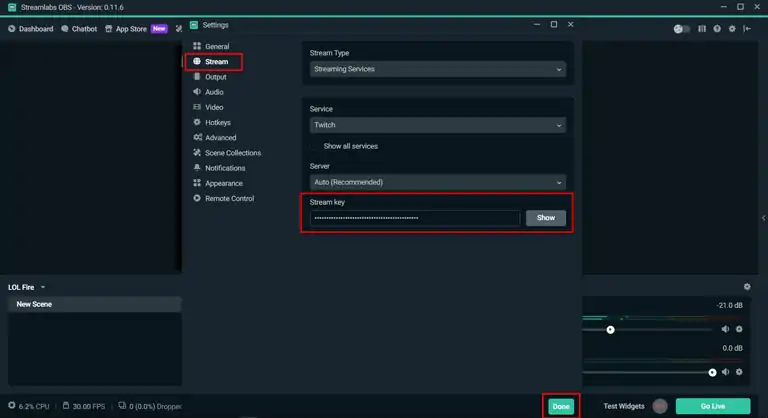Viewport: 768px width, 418px height.
Task: Click the Done button
Action: 561,406
